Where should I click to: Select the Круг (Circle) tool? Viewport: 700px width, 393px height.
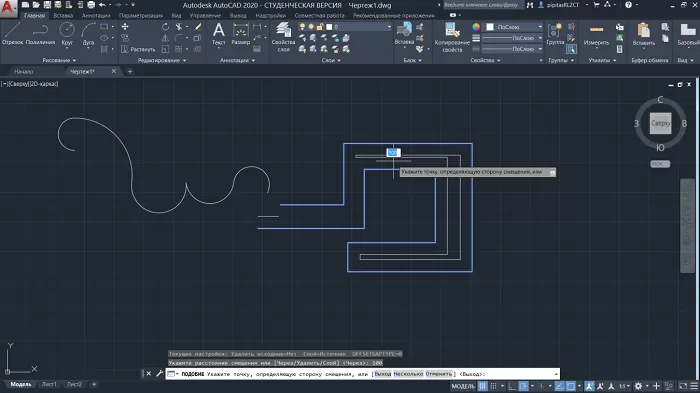(x=67, y=33)
